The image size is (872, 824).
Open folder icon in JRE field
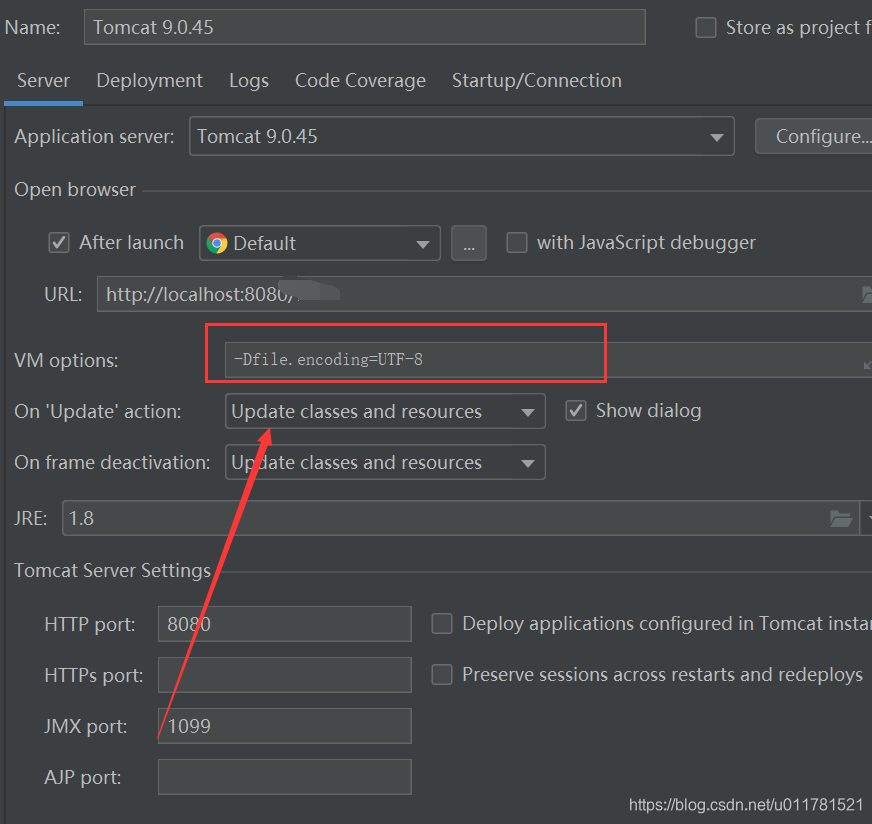840,519
